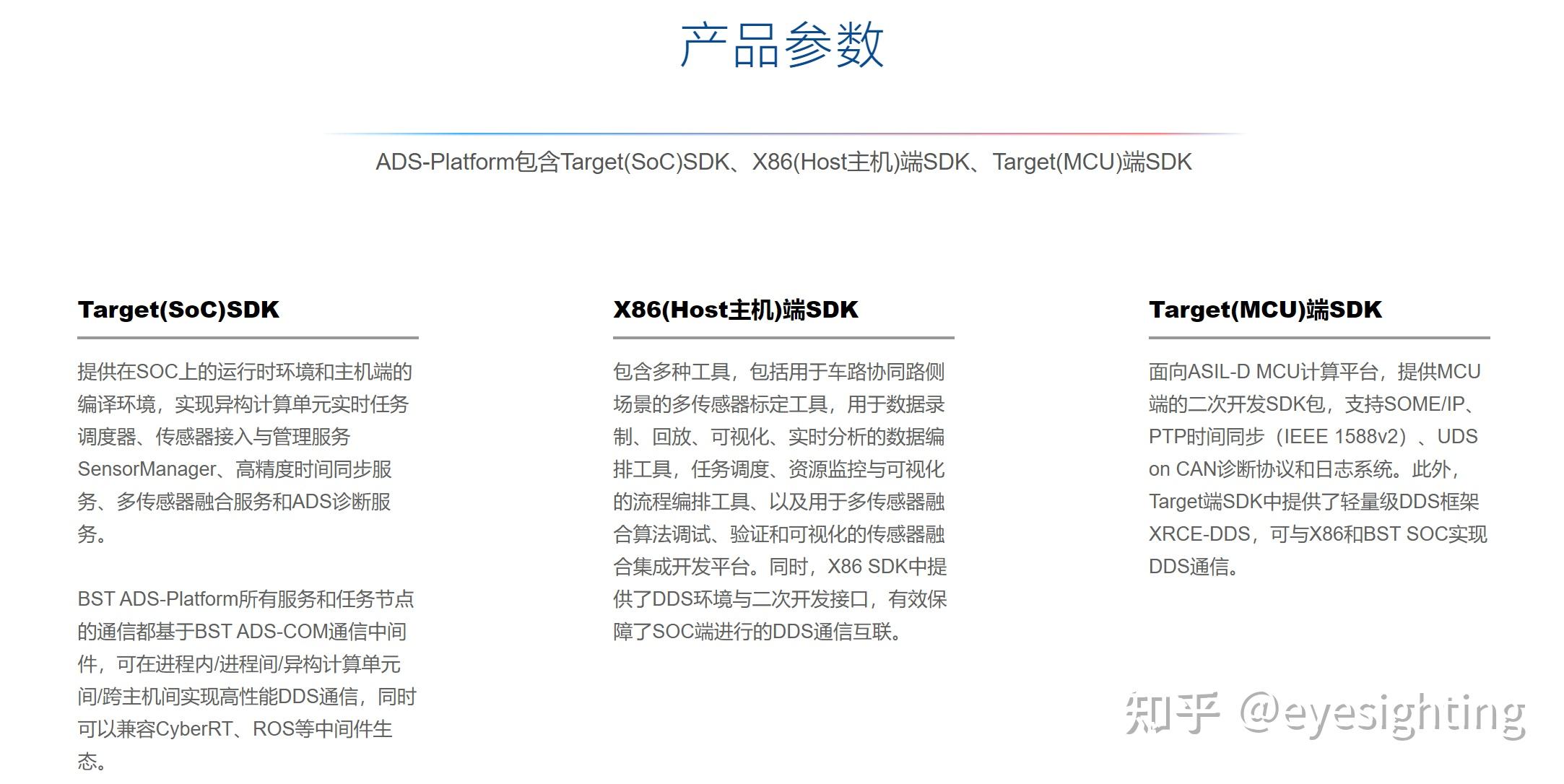This screenshot has height=784, width=1564.
Task: Click the XRCE-DDS text in MCU column
Action: [x=1199, y=534]
